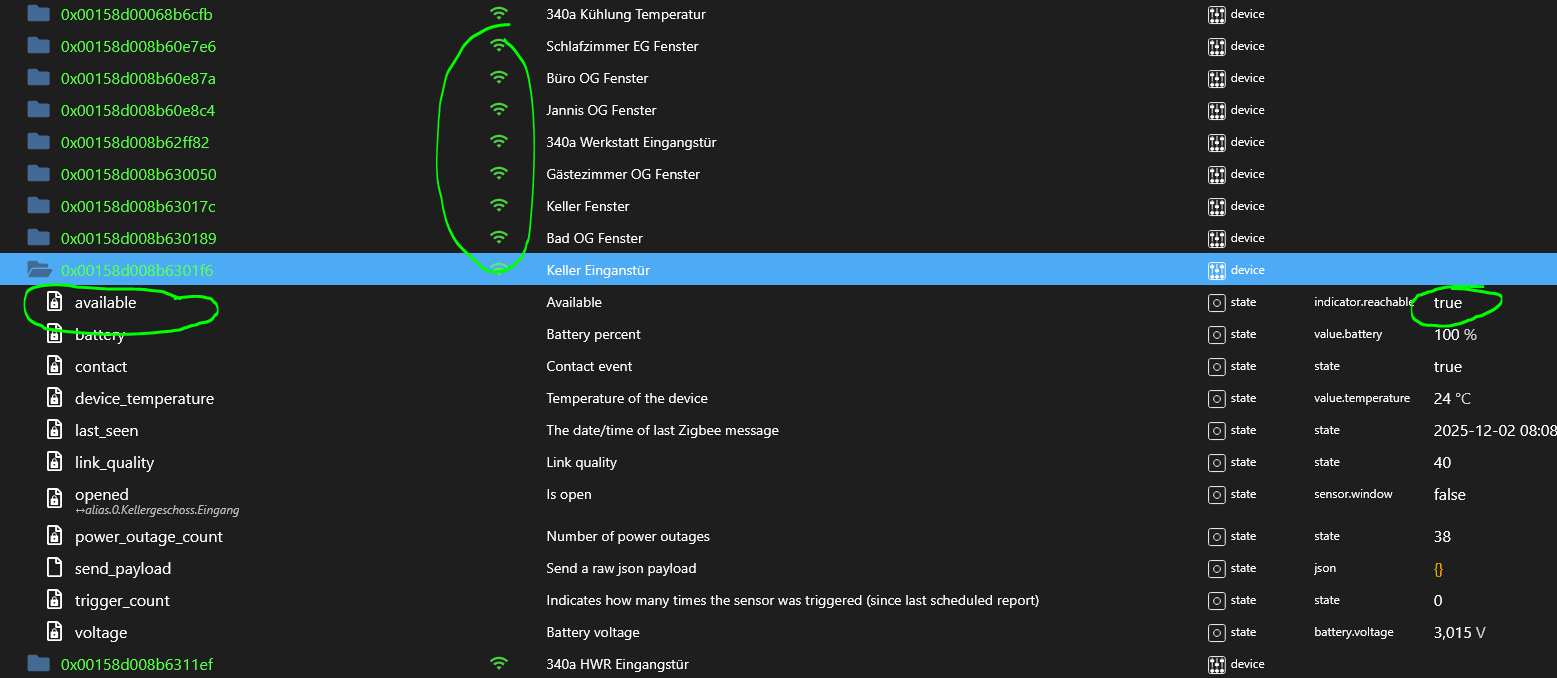Click device ID 0x00158d008b62ff82
Viewport: 1557px width, 678px height.
point(135,142)
